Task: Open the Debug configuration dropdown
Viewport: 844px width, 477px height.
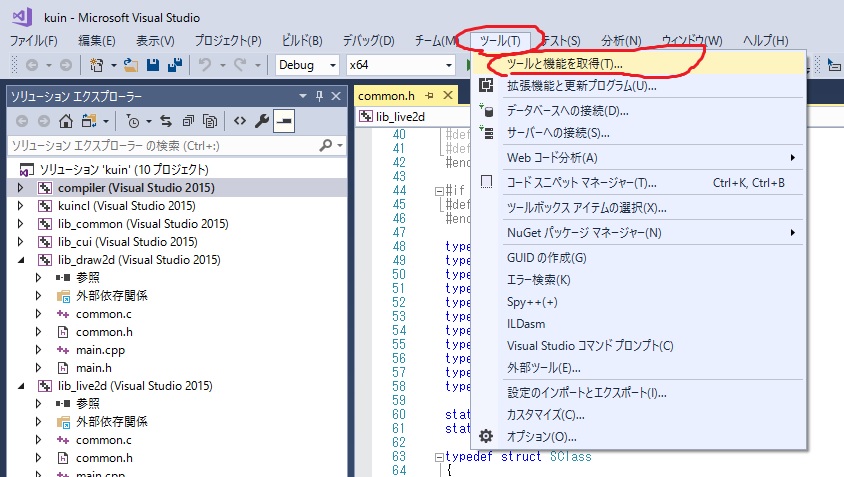Action: pyautogui.click(x=308, y=65)
